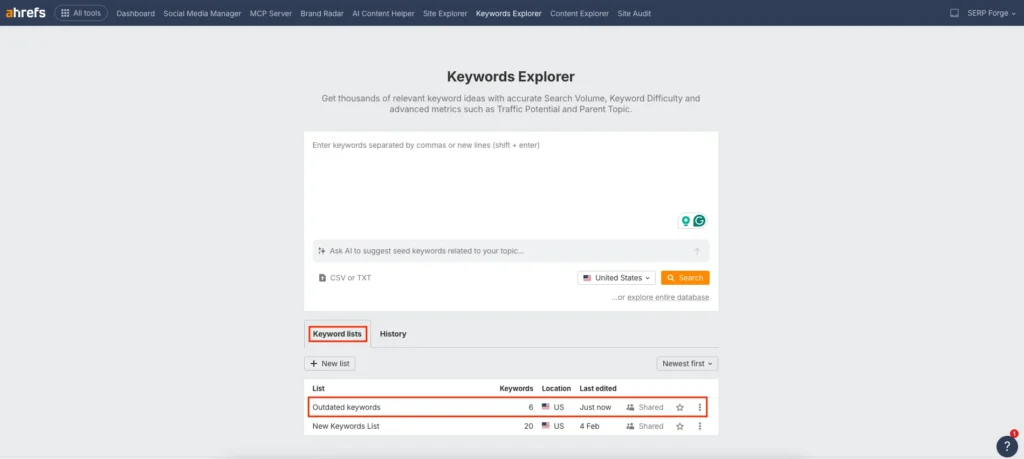The height and width of the screenshot is (459, 1024).
Task: Click the Keywords column header
Action: [516, 388]
